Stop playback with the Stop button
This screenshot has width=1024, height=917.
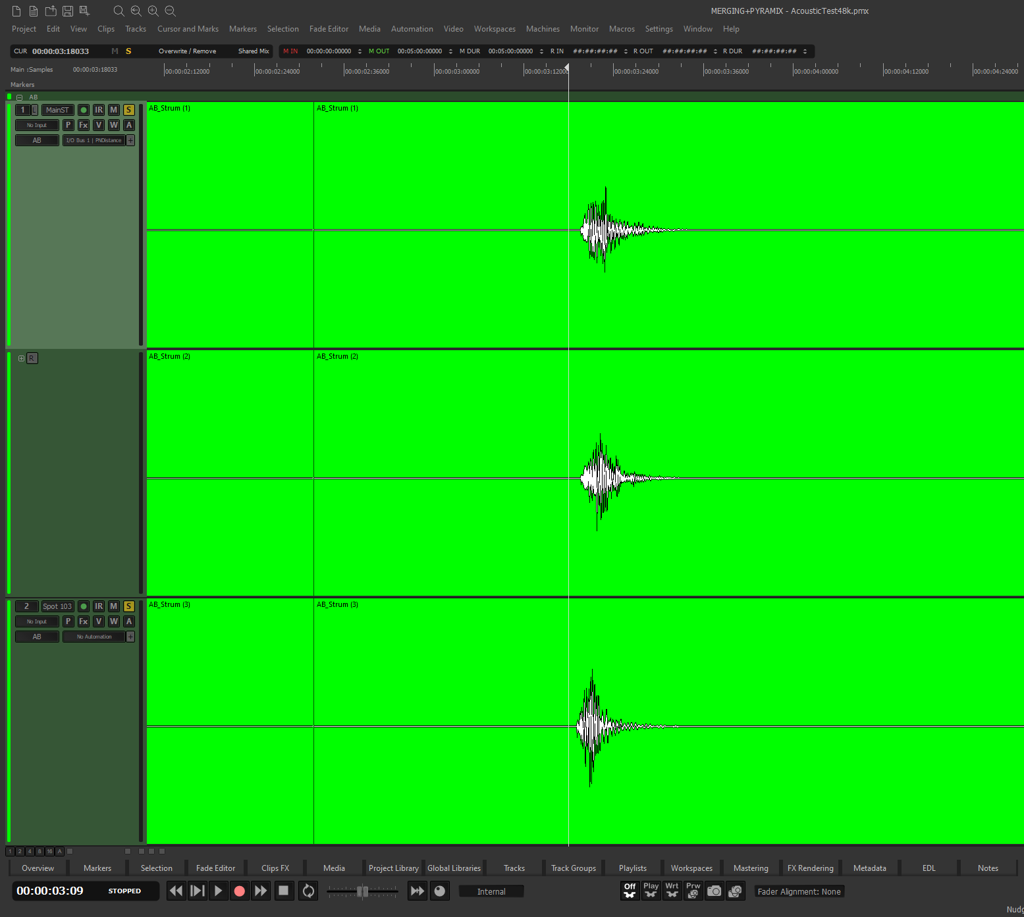[x=283, y=891]
